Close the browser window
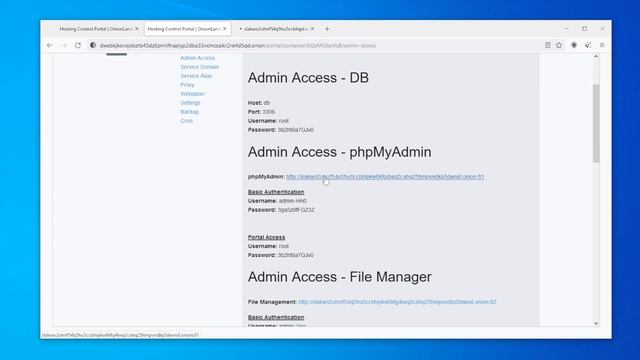 click(x=602, y=29)
